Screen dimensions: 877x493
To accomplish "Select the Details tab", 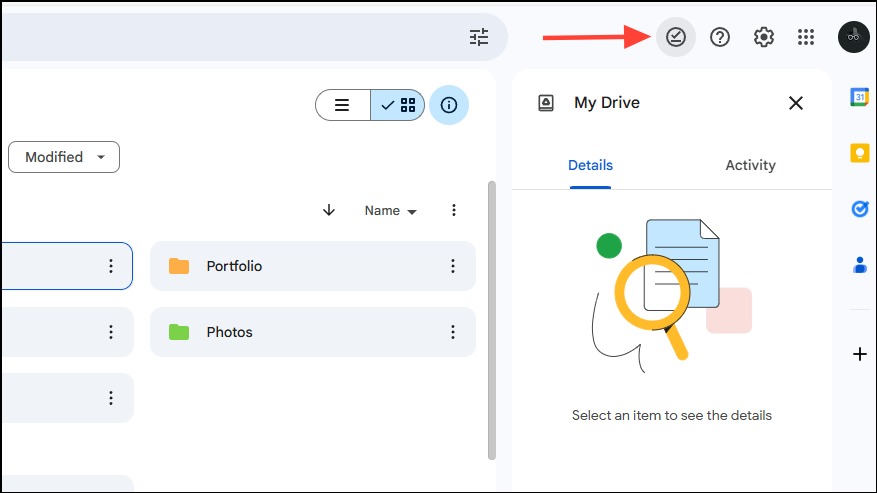I will point(590,165).
